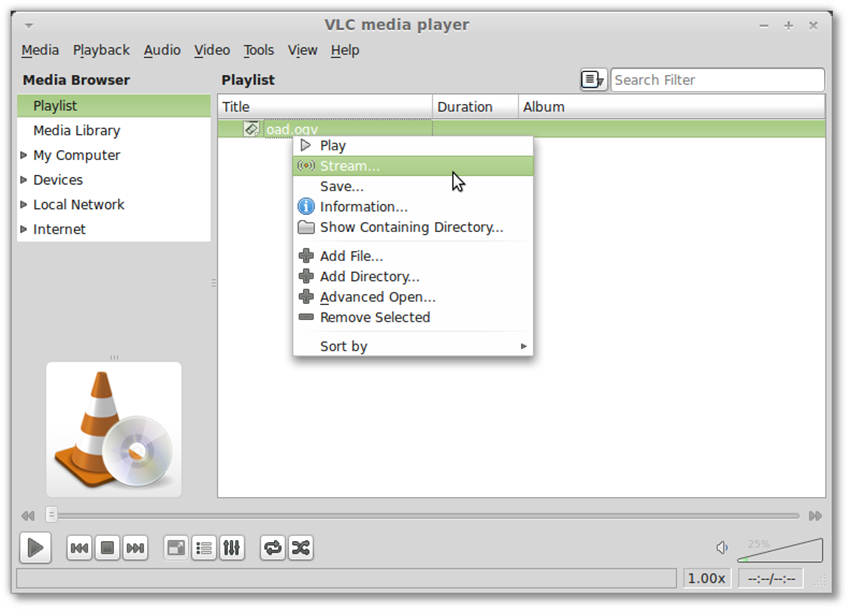The image size is (850, 611).
Task: Toggle the playlist view button
Action: [204, 548]
